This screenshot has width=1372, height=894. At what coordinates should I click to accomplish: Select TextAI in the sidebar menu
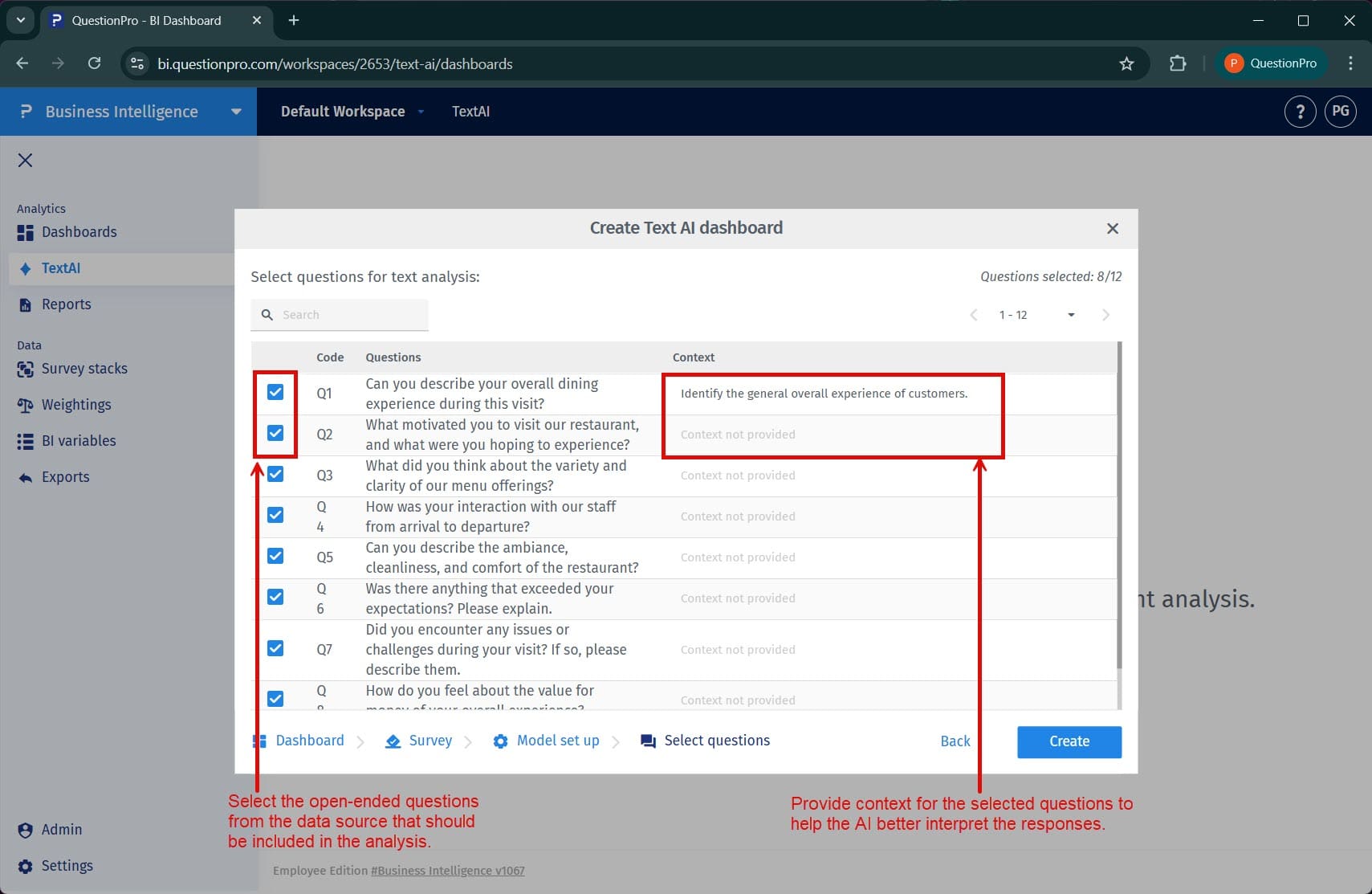click(61, 269)
